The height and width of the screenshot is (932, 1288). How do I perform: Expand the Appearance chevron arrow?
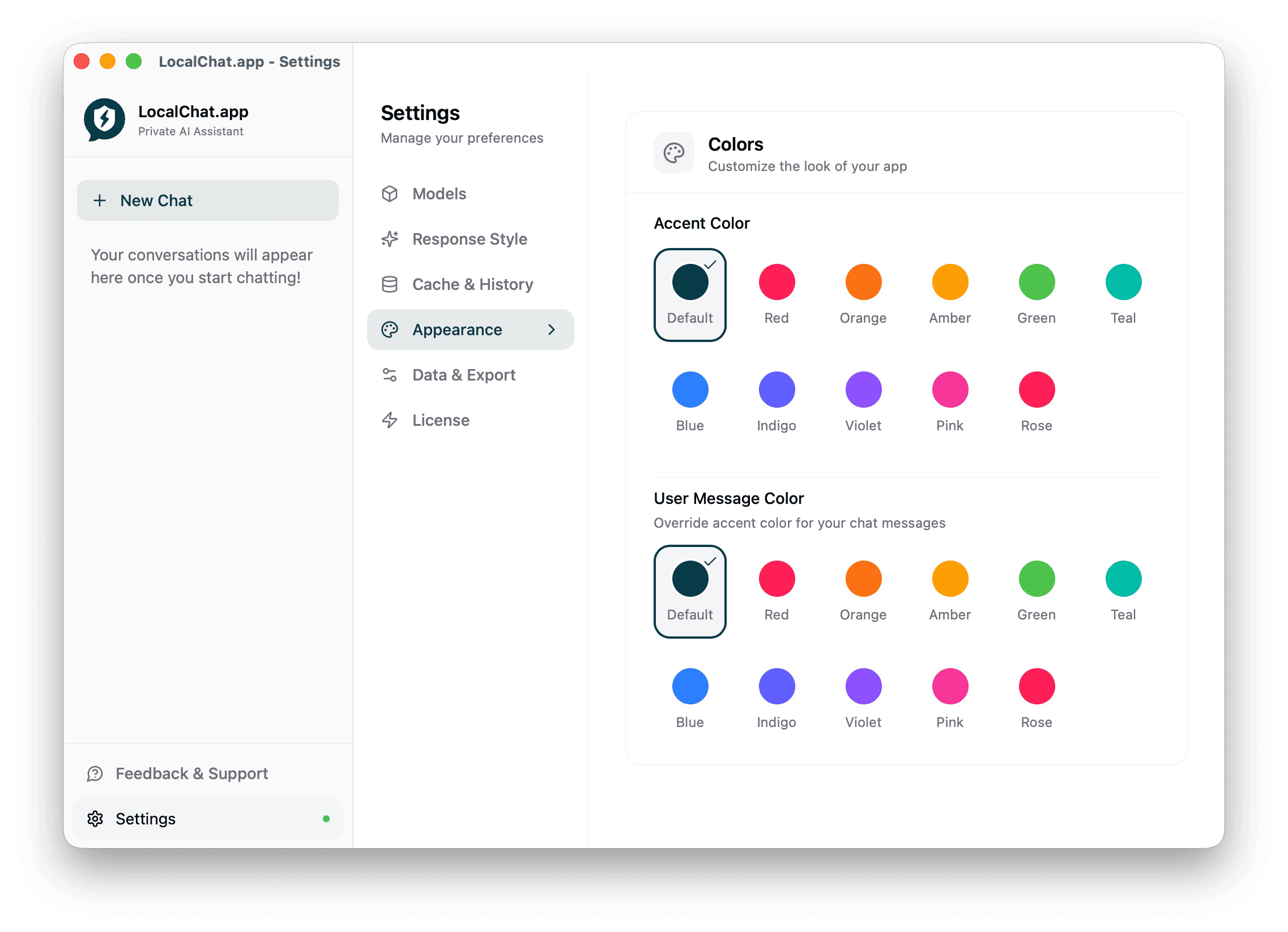tap(552, 330)
